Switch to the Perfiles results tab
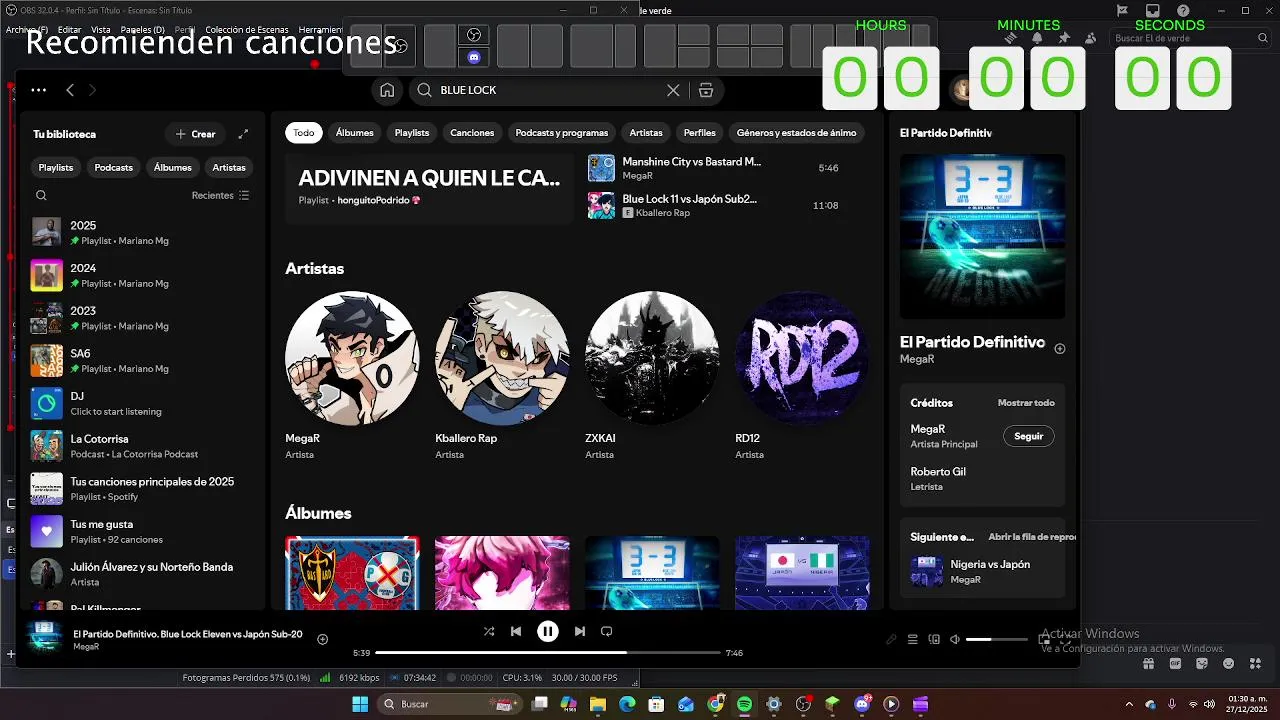This screenshot has height=720, width=1280. coord(700,133)
